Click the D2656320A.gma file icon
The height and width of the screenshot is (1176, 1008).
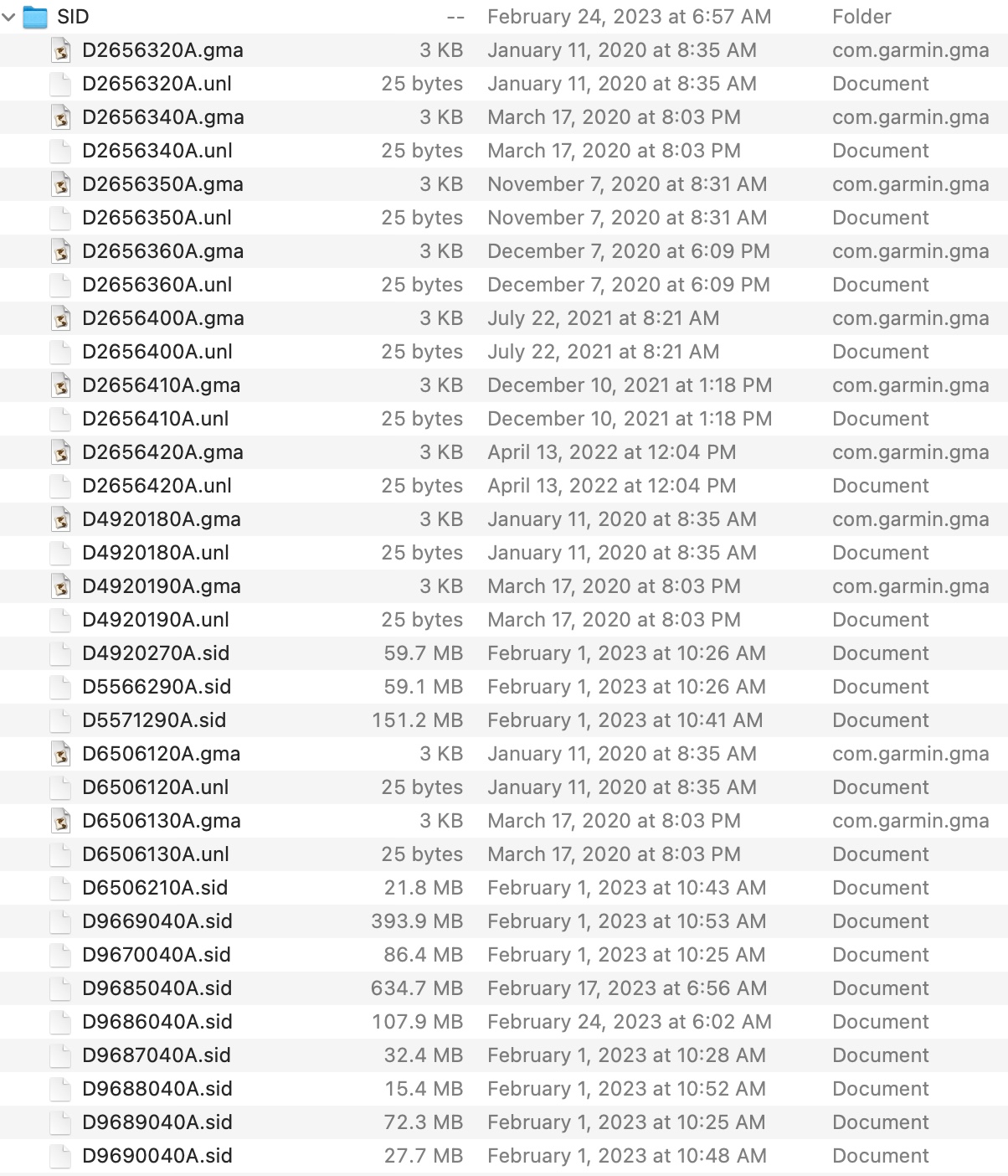coord(60,50)
